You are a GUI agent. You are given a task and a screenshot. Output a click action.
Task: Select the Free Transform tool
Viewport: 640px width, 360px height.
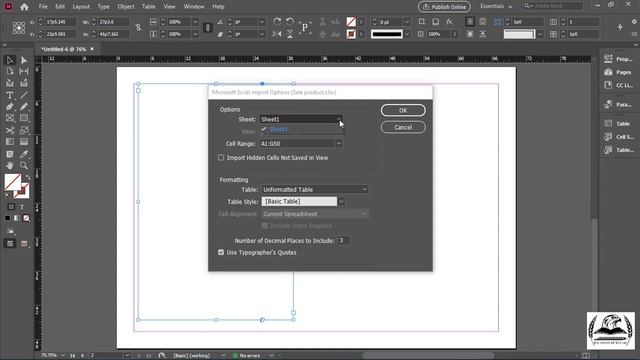[x=24, y=131]
